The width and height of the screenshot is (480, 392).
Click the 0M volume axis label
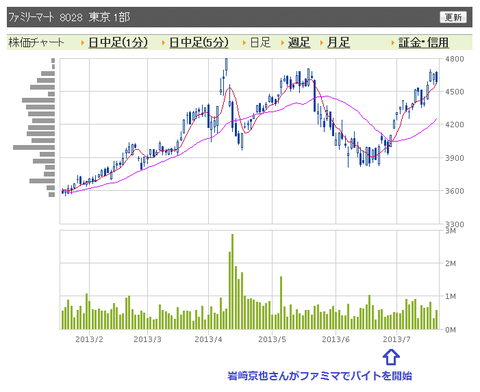pyautogui.click(x=450, y=329)
